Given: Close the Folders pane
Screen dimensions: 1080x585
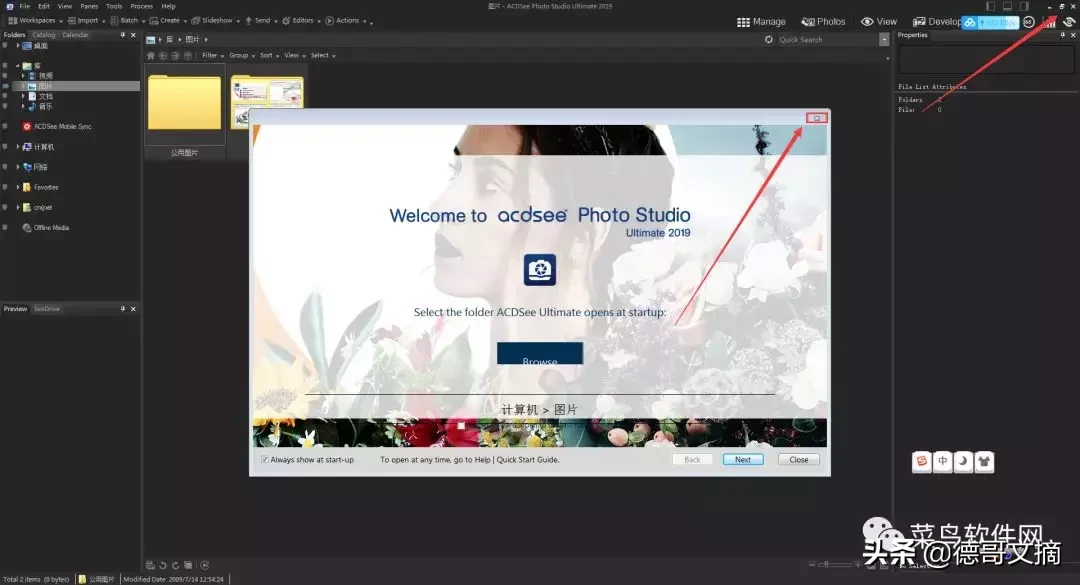Looking at the screenshot, I should click(134, 35).
